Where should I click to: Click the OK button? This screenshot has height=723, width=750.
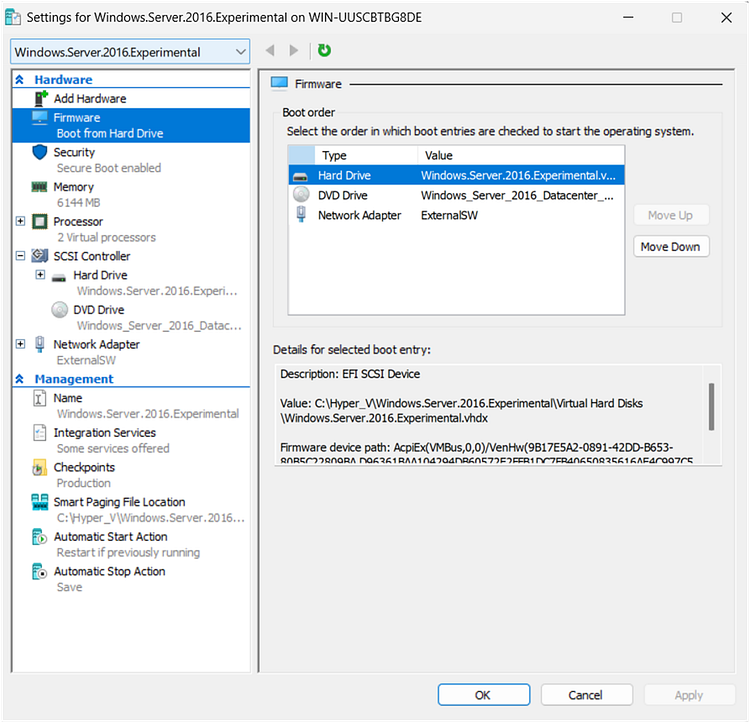click(484, 695)
